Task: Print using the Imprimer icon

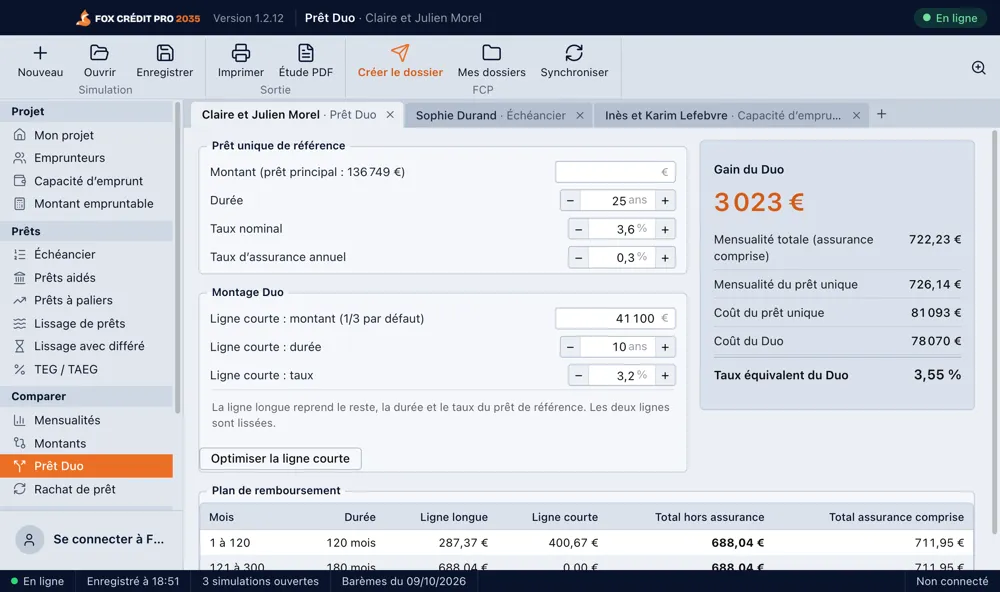Action: tap(240, 61)
